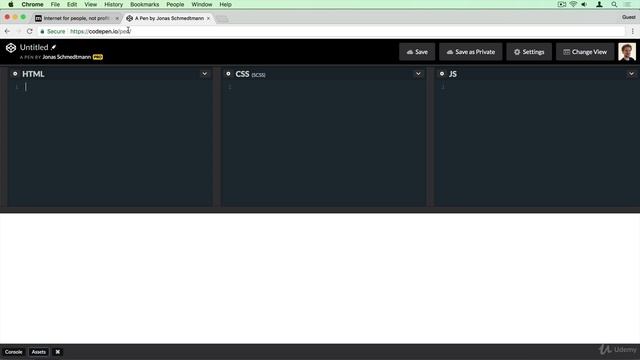640x360 pixels.
Task: Click the user account menu bar icon
Action: point(599,4)
